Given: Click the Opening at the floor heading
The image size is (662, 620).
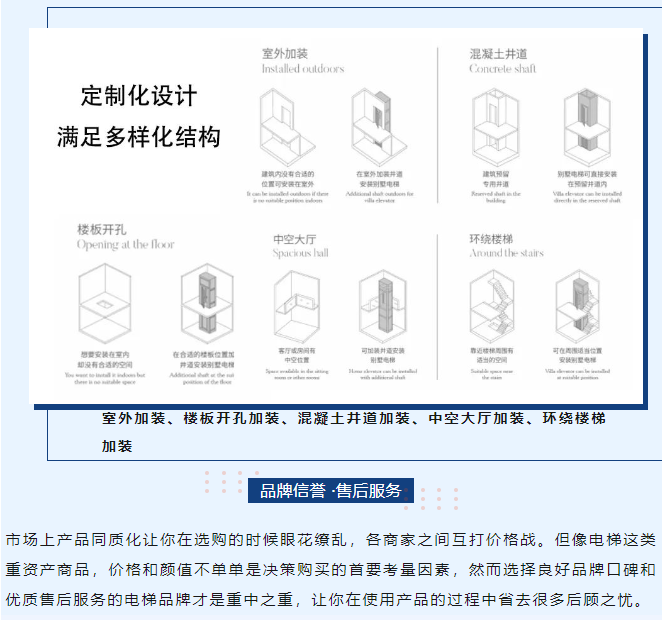Looking at the screenshot, I should tap(125, 245).
